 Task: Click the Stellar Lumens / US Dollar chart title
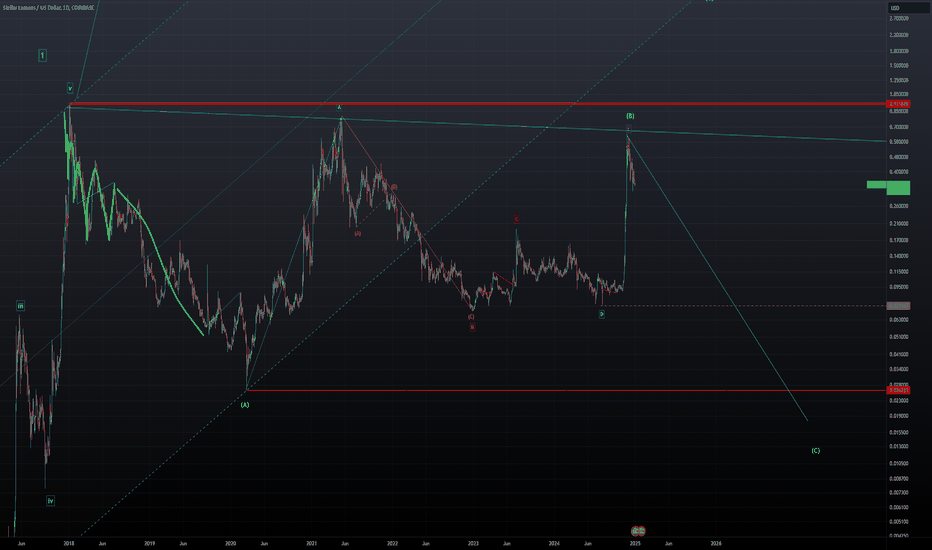coord(48,7)
